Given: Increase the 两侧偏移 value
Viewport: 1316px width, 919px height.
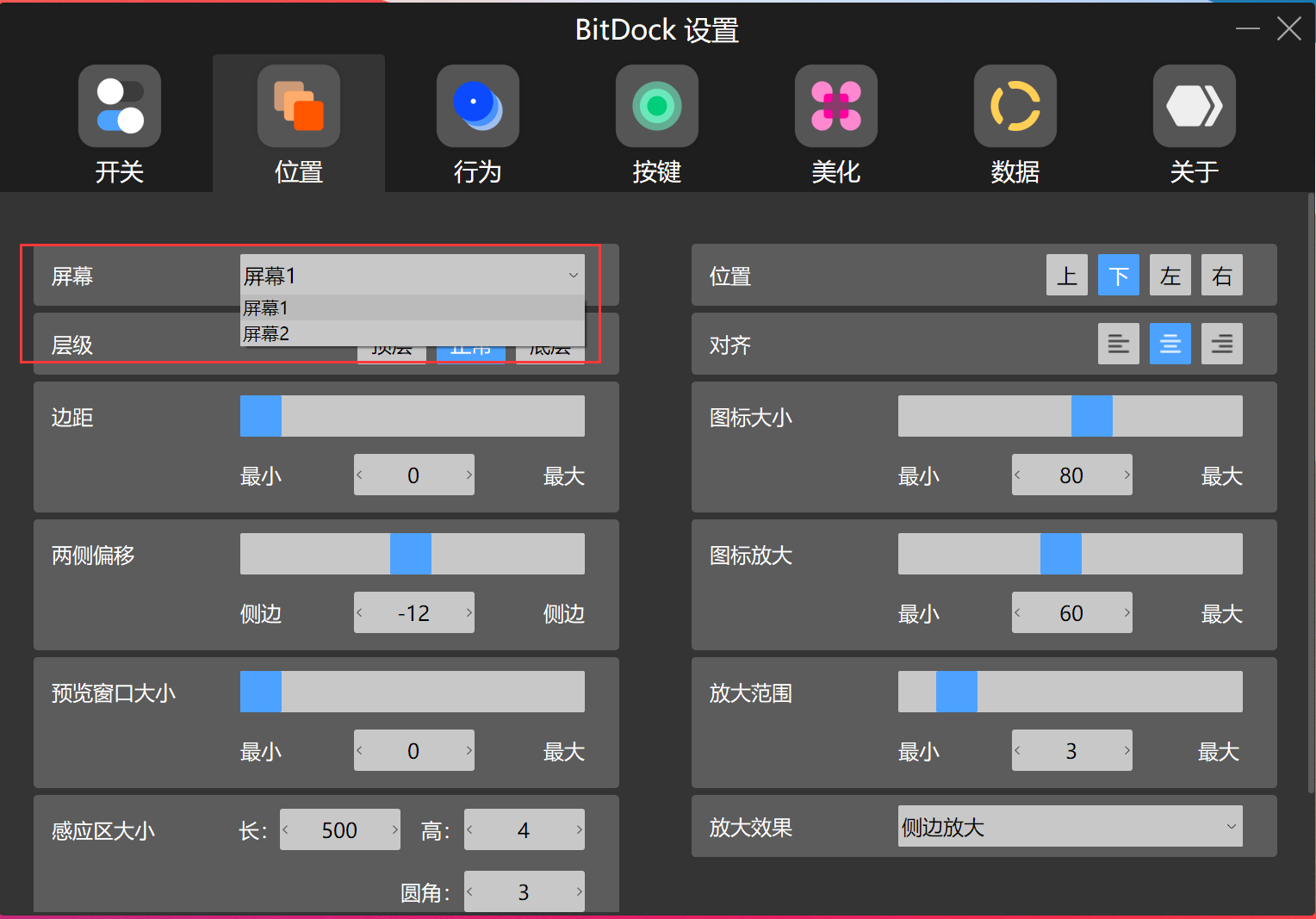Looking at the screenshot, I should [x=469, y=612].
